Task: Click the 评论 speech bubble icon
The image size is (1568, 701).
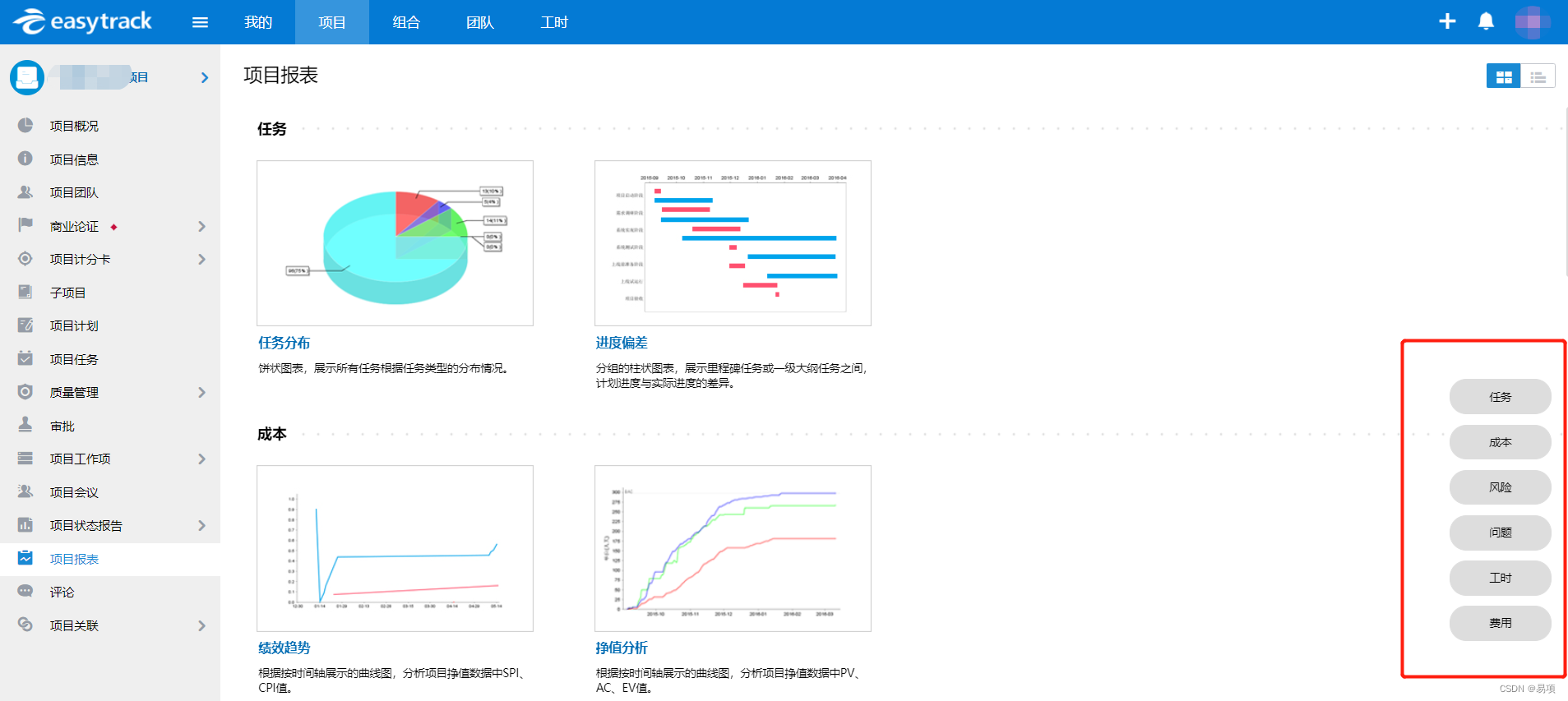Action: pos(25,592)
